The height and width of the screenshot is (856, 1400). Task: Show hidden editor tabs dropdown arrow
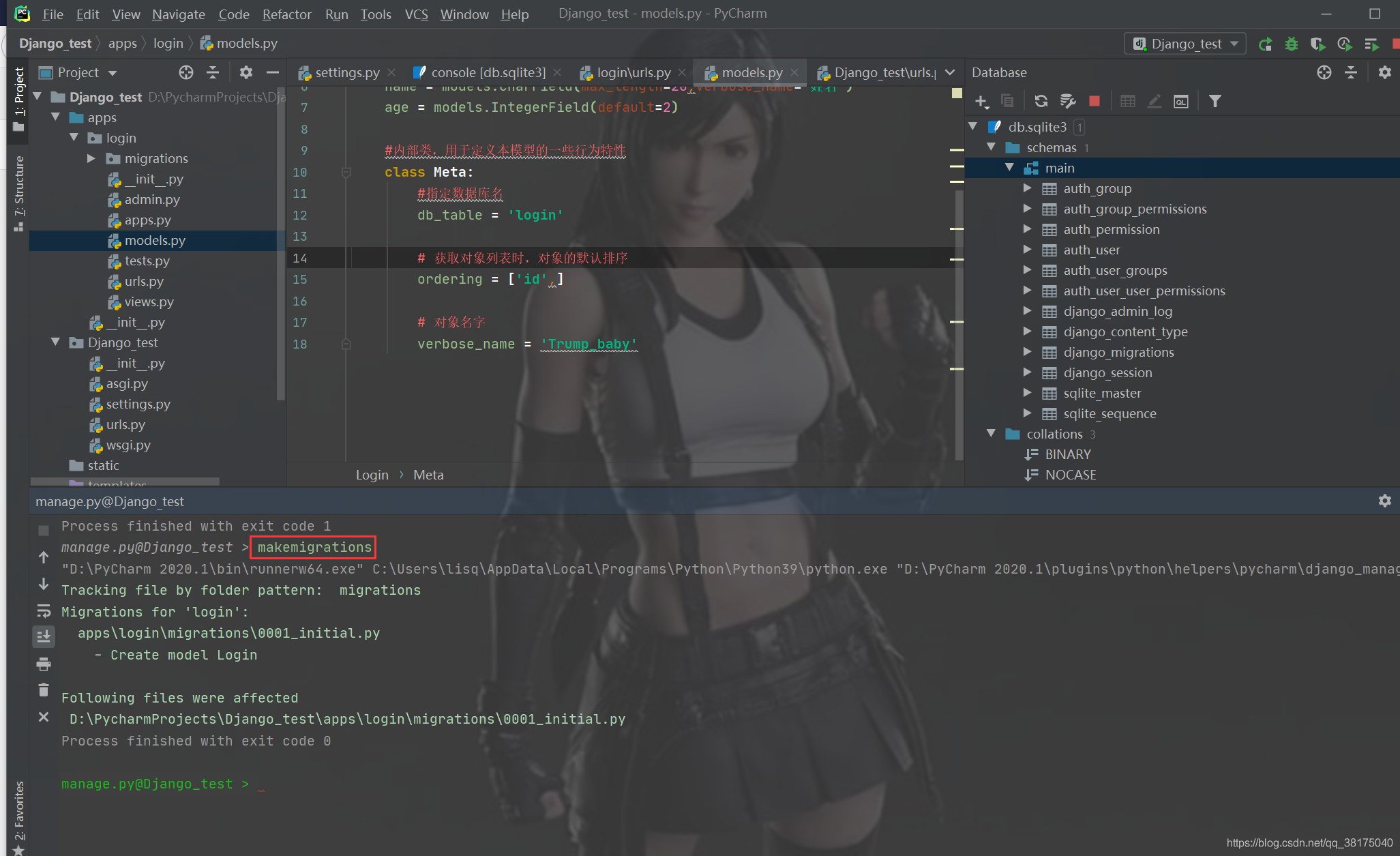950,72
